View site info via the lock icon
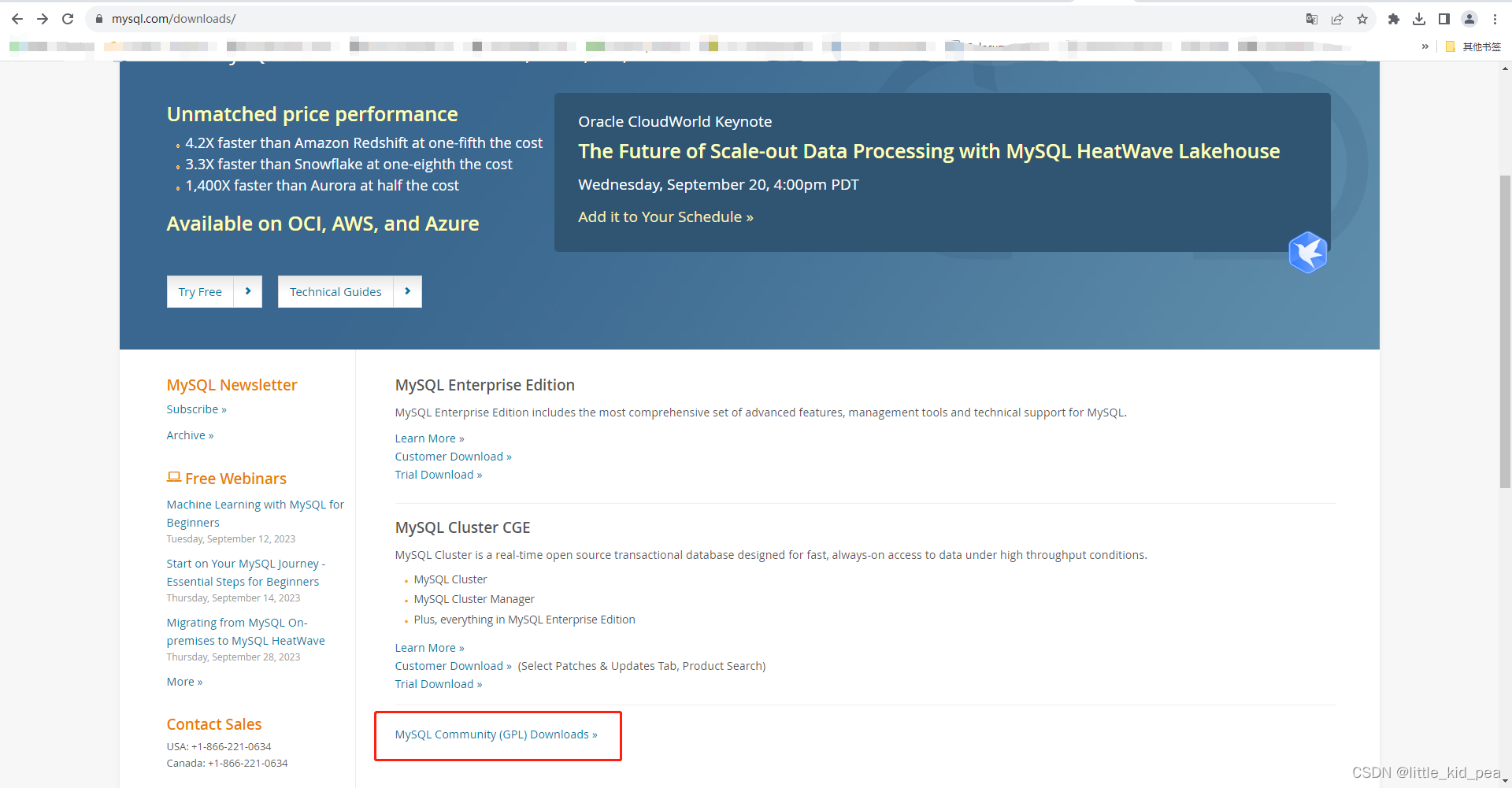1512x788 pixels. 99,19
